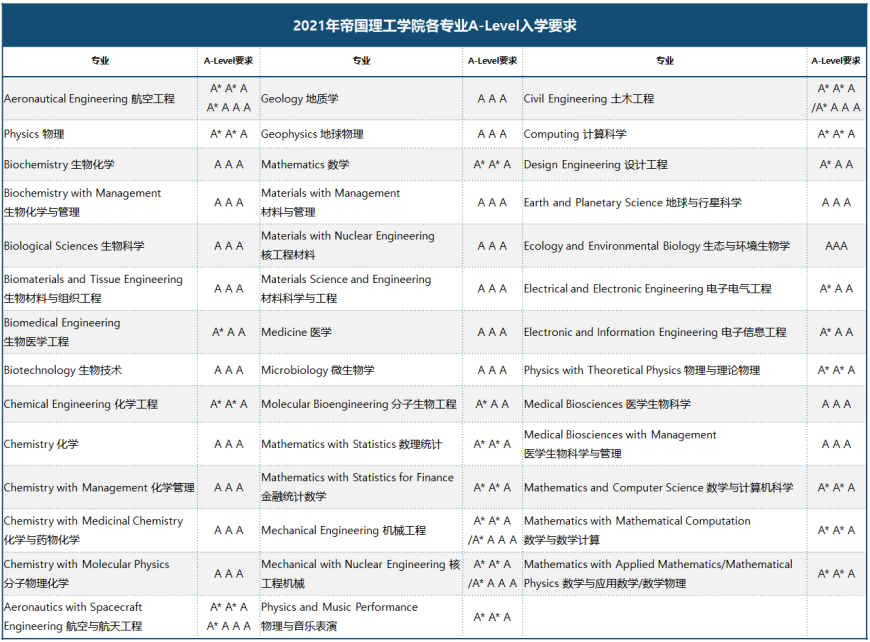Click the A-Level grade for Chemical Engineering

coord(229,405)
